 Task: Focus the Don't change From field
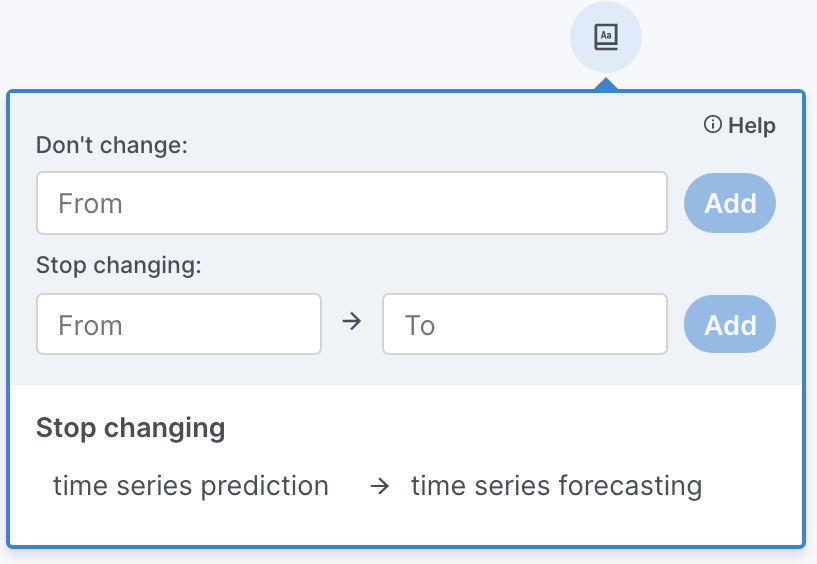[351, 203]
